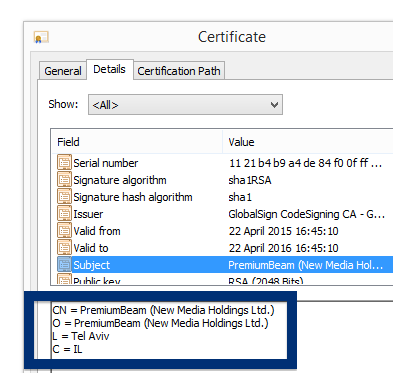Select the Details tab

pyautogui.click(x=110, y=69)
